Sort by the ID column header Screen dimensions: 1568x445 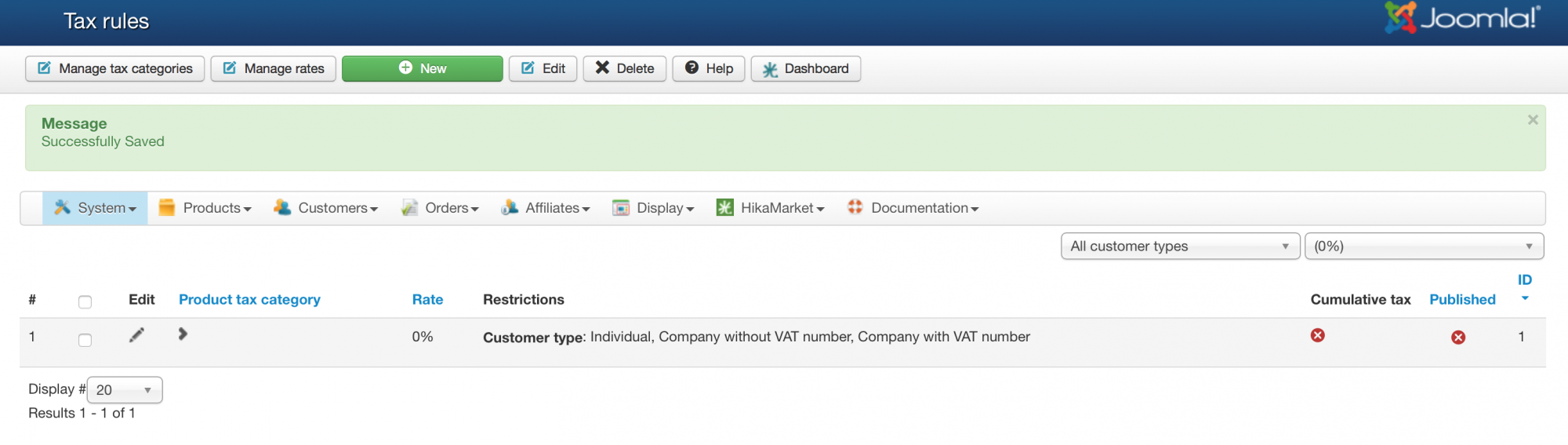click(x=1524, y=280)
